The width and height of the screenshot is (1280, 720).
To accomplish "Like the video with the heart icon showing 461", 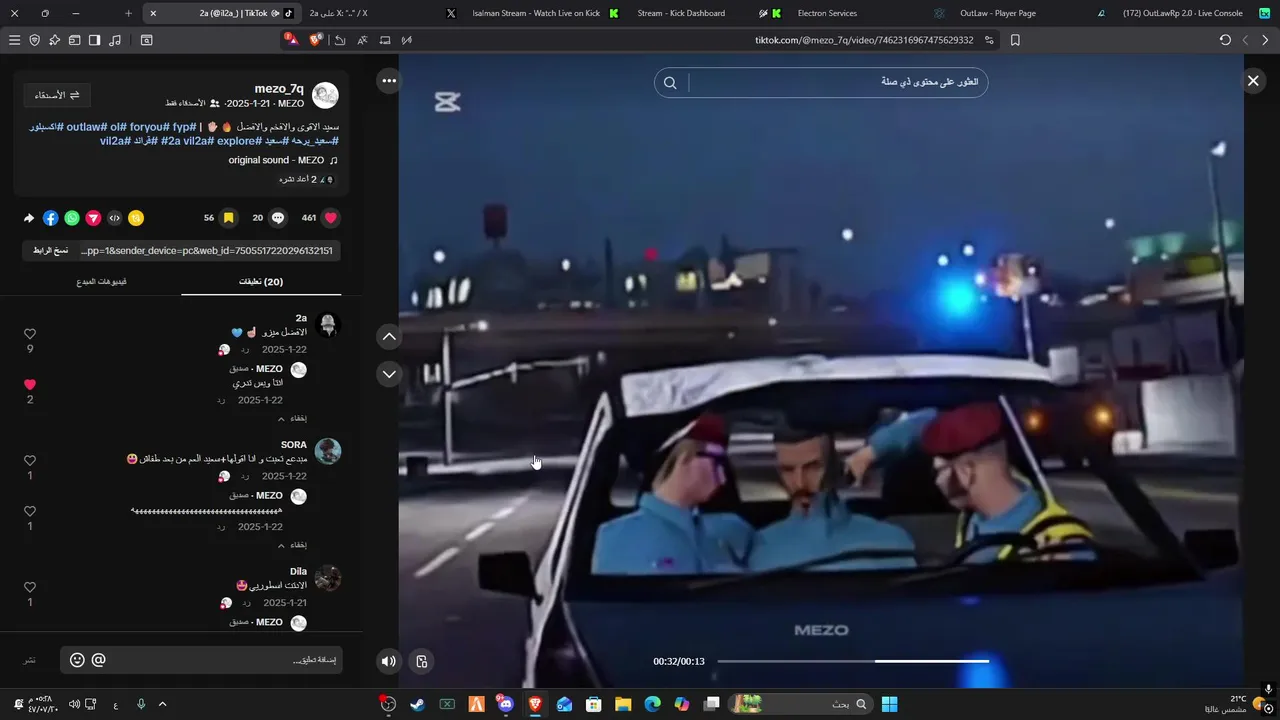I will coord(331,218).
